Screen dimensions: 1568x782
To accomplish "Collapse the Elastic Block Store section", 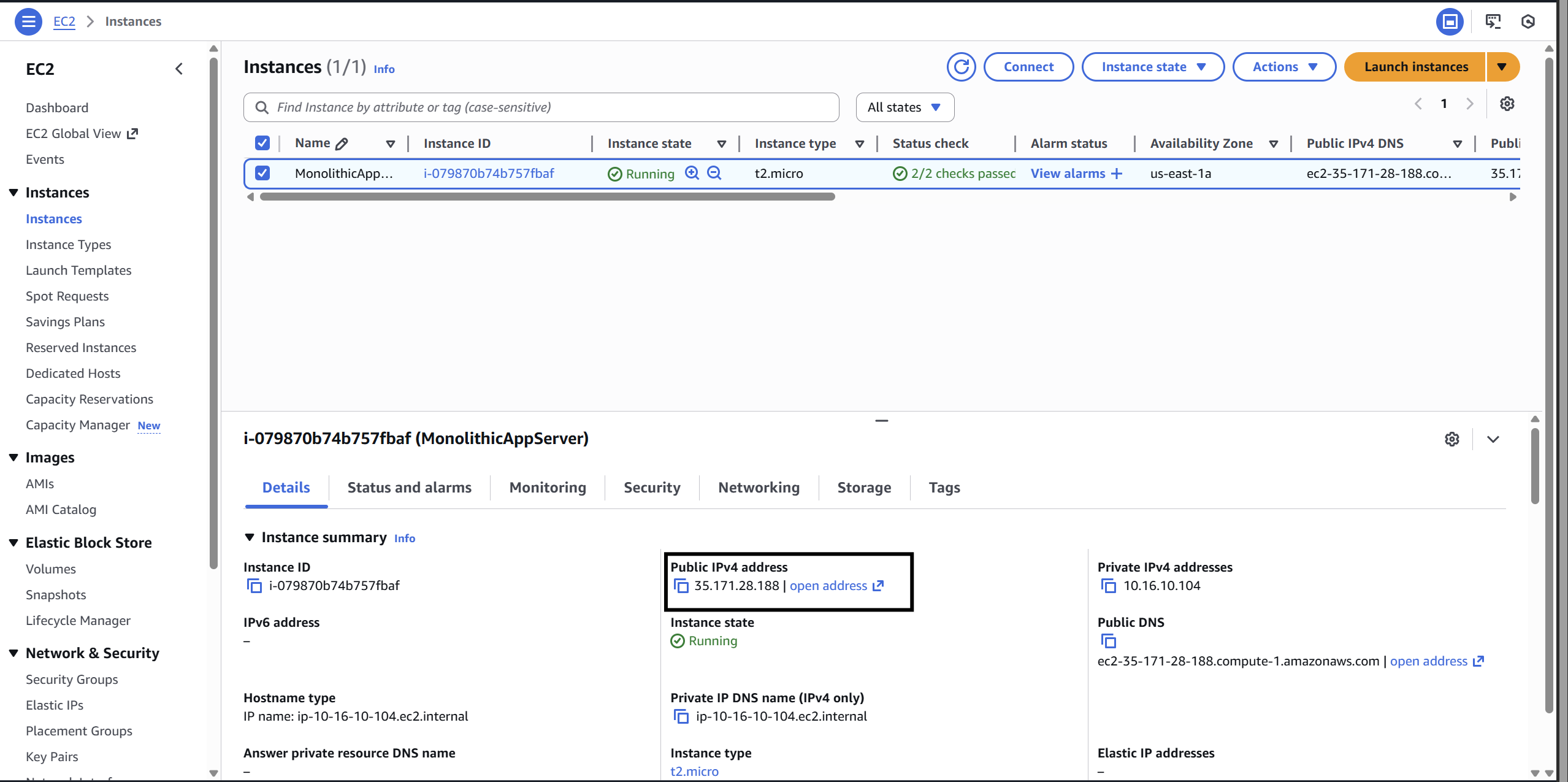I will (x=13, y=543).
